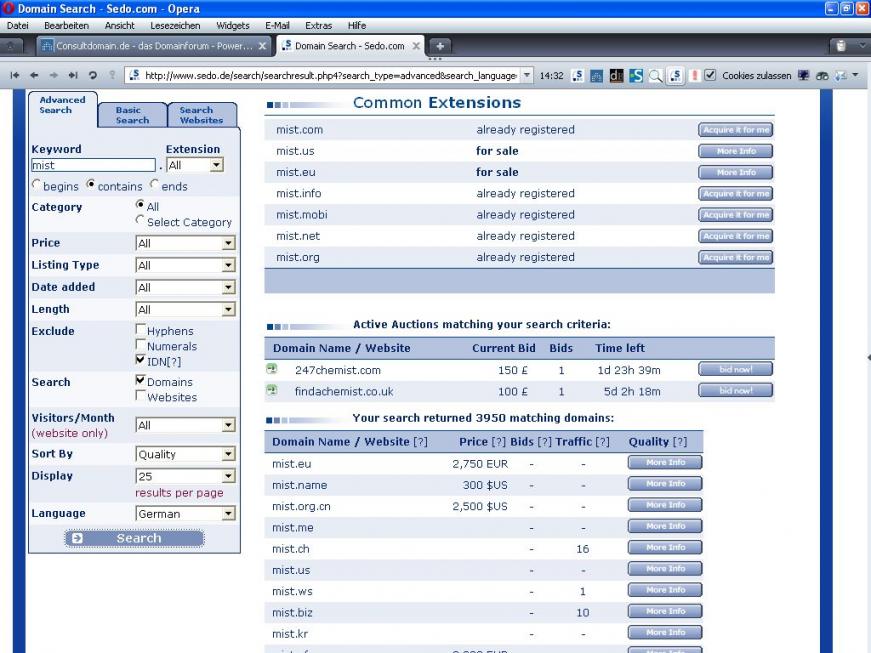This screenshot has width=871, height=653.
Task: Open the closed tabs trash icon
Action: pyautogui.click(x=841, y=46)
